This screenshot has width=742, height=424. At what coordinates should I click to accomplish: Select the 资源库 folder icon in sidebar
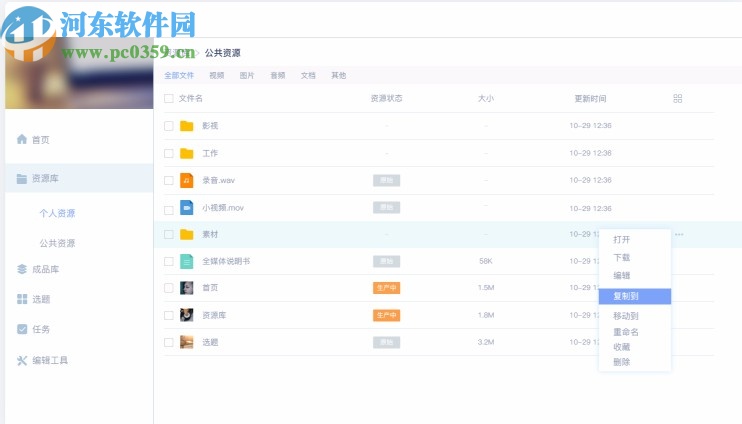pos(22,178)
